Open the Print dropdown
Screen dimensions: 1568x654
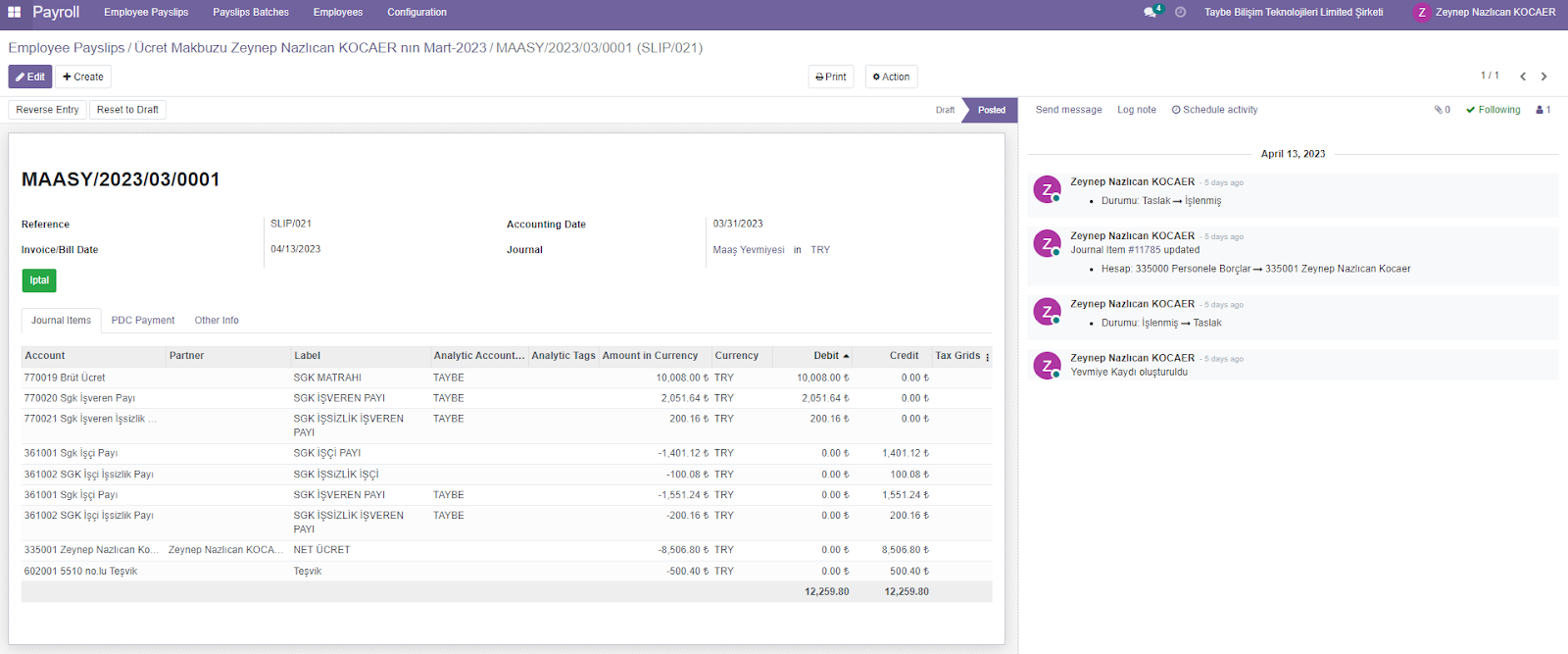pos(831,76)
